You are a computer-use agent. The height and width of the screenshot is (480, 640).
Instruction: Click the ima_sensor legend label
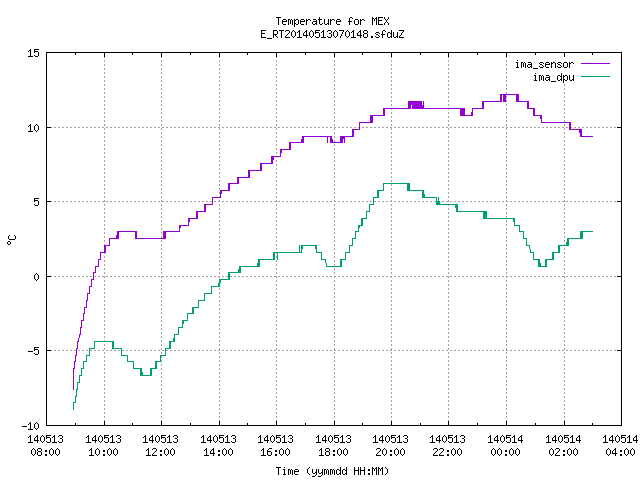[x=544, y=64]
